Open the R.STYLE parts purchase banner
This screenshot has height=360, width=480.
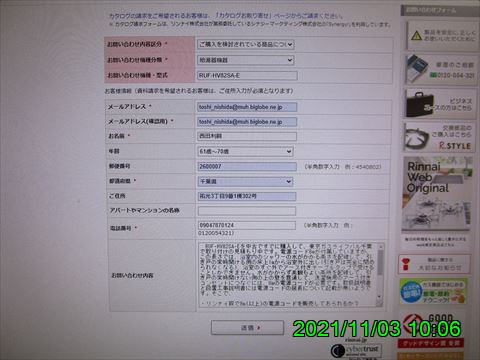tap(438, 138)
